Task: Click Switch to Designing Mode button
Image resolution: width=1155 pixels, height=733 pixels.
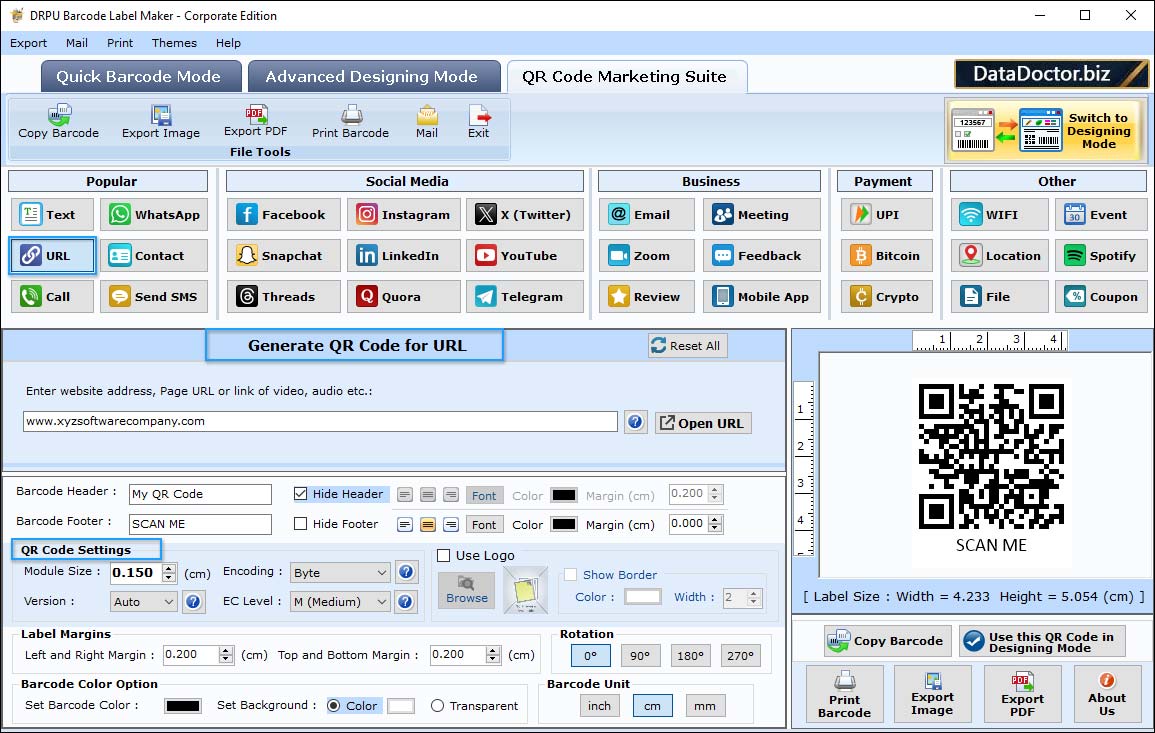Action: click(1047, 130)
